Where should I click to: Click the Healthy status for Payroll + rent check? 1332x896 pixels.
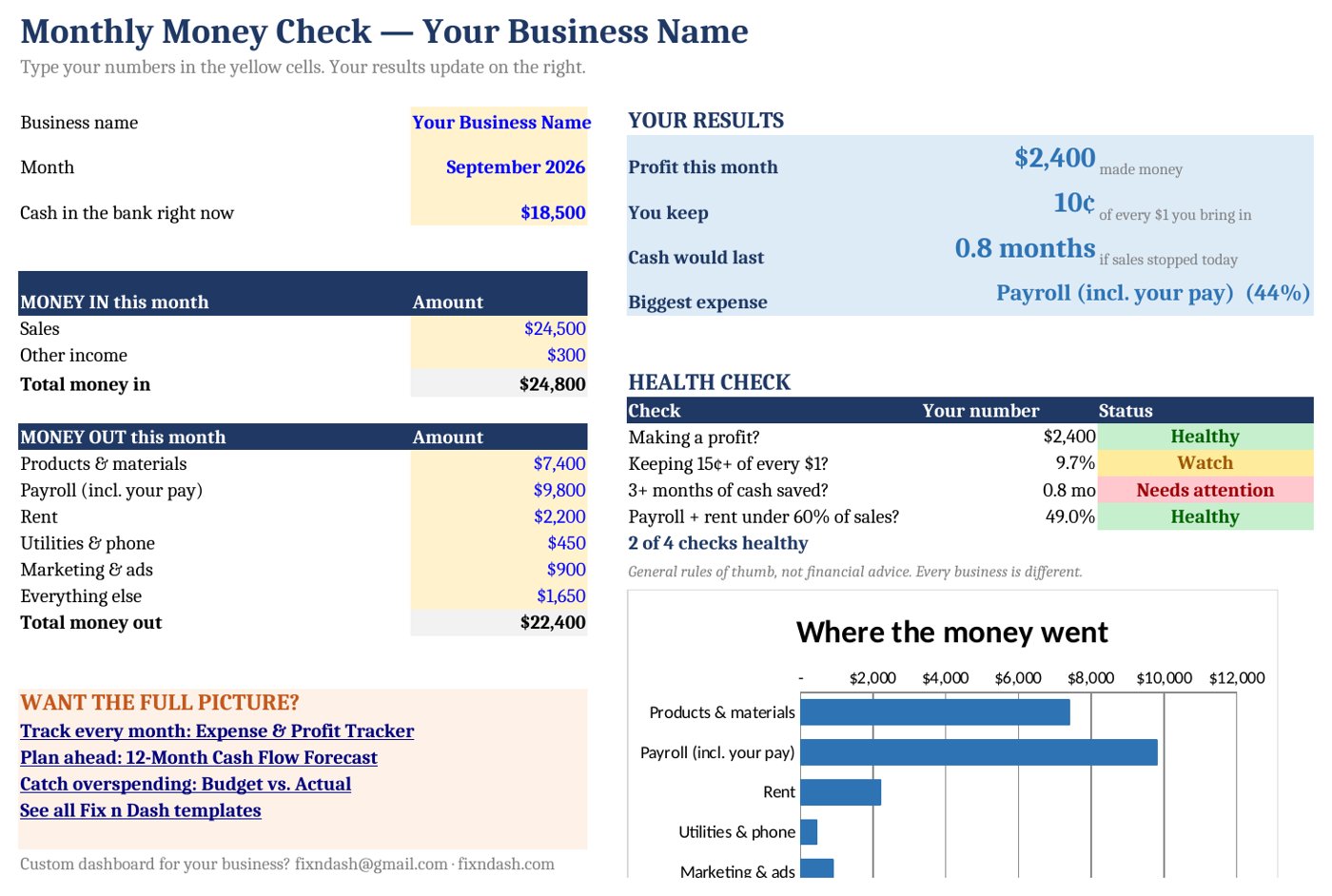(x=1205, y=516)
